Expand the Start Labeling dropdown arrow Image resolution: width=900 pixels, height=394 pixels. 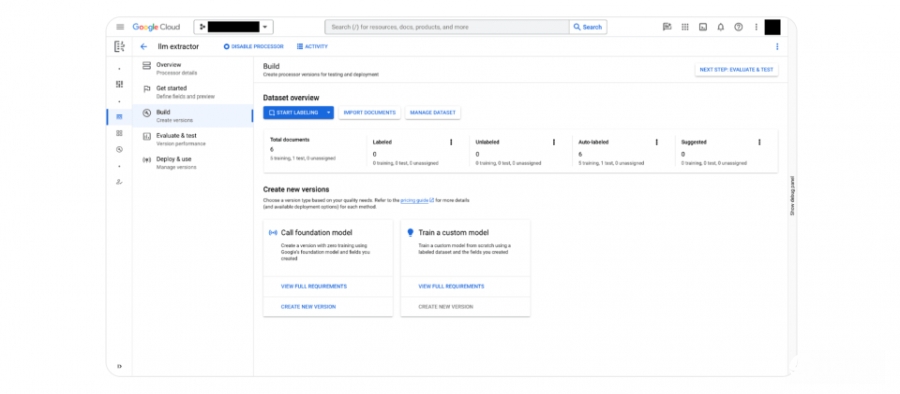pyautogui.click(x=328, y=113)
